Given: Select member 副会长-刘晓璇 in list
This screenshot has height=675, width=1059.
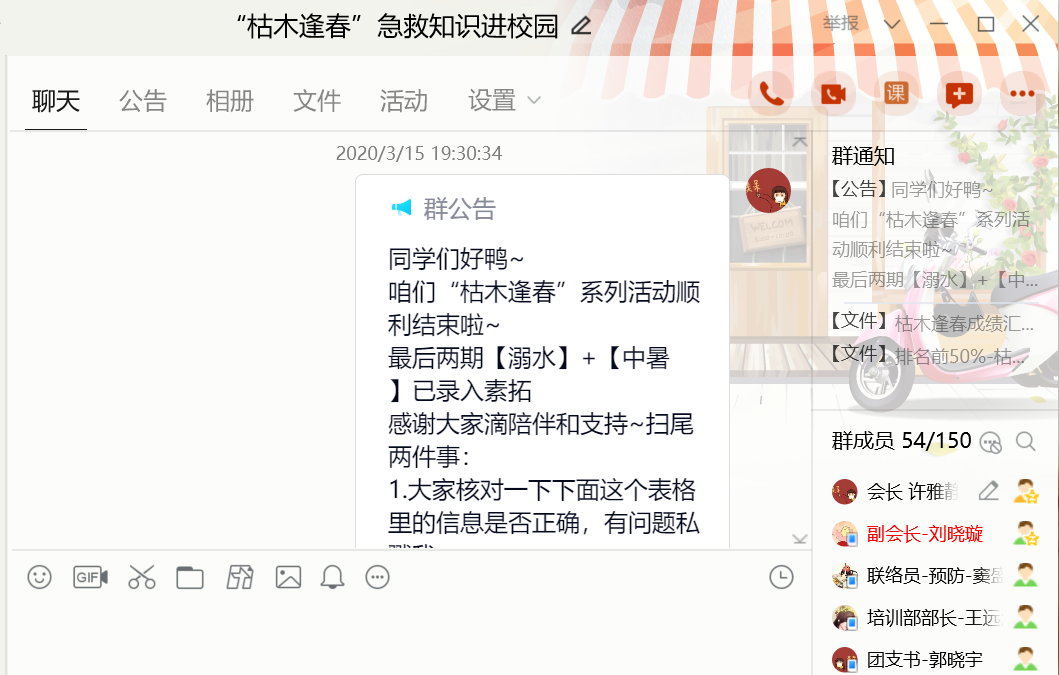Looking at the screenshot, I should [x=925, y=533].
